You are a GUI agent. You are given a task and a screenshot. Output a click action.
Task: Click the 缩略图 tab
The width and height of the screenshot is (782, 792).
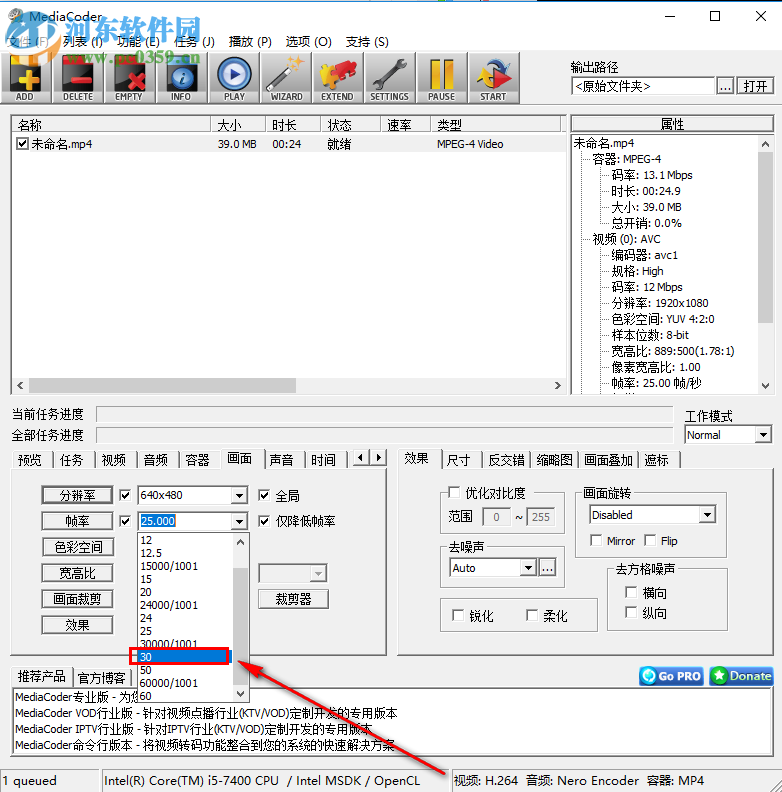click(554, 460)
